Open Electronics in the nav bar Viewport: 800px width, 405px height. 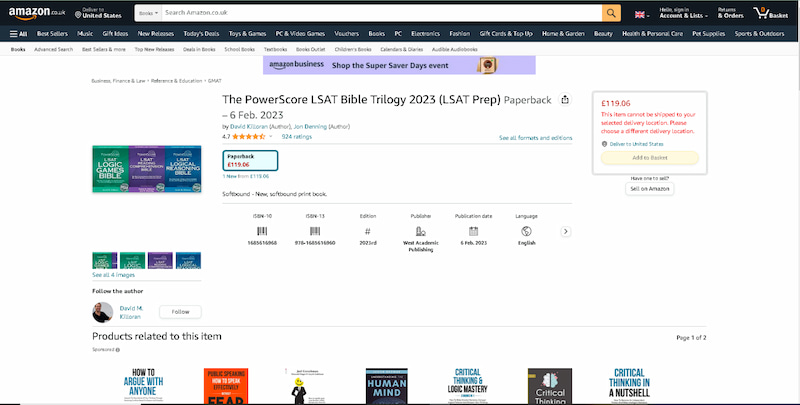click(x=426, y=34)
